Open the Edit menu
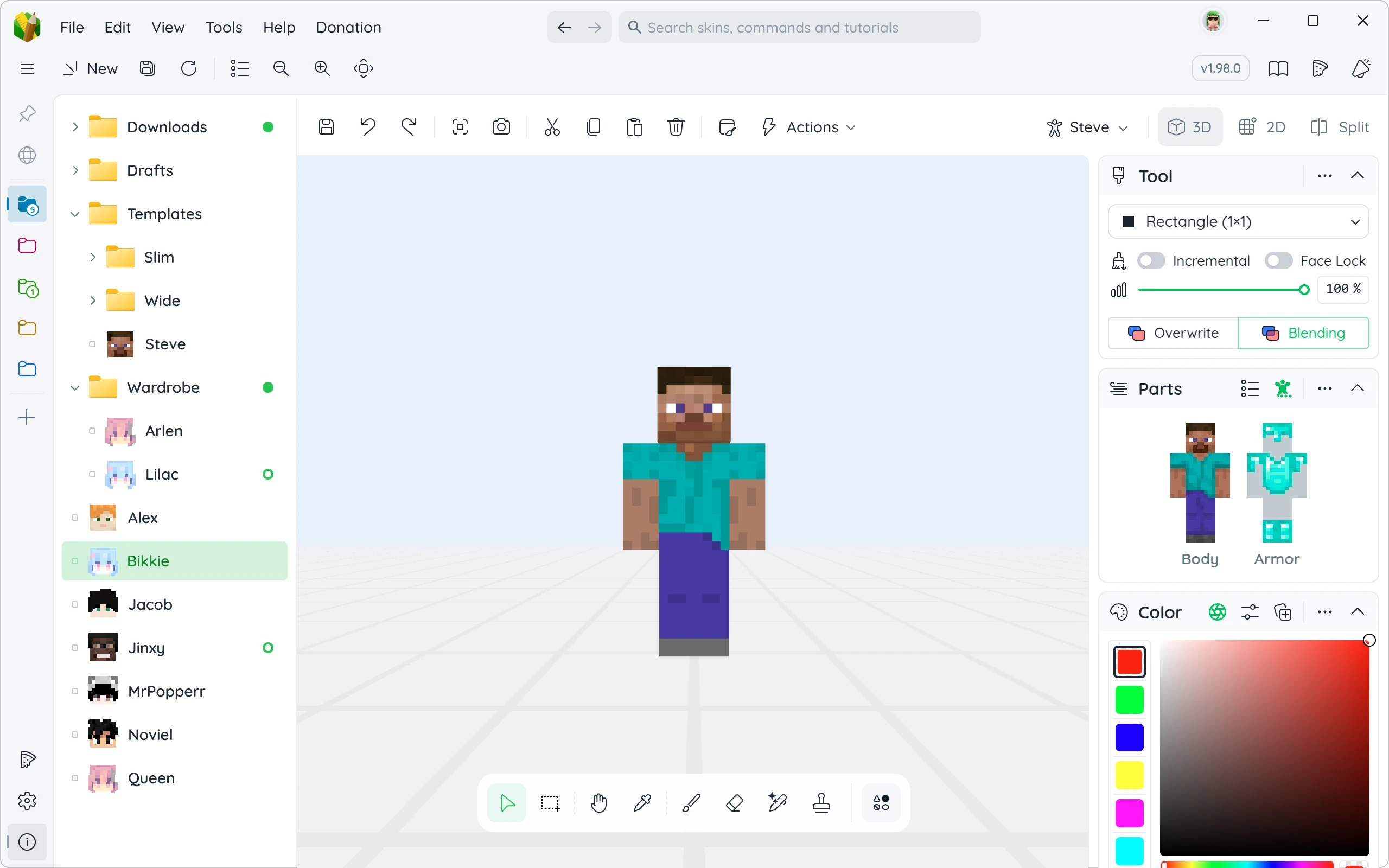The height and width of the screenshot is (868, 1389). [117, 27]
